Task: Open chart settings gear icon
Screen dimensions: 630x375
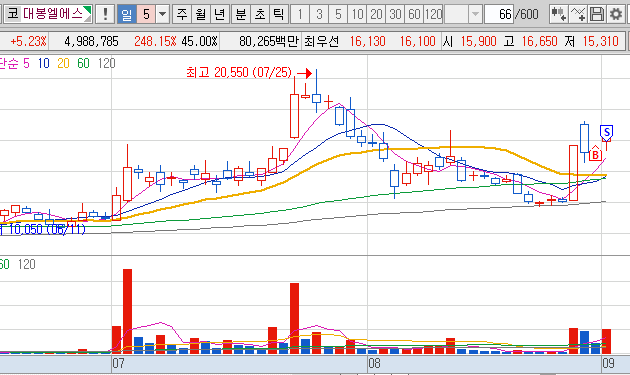Action: [616, 14]
